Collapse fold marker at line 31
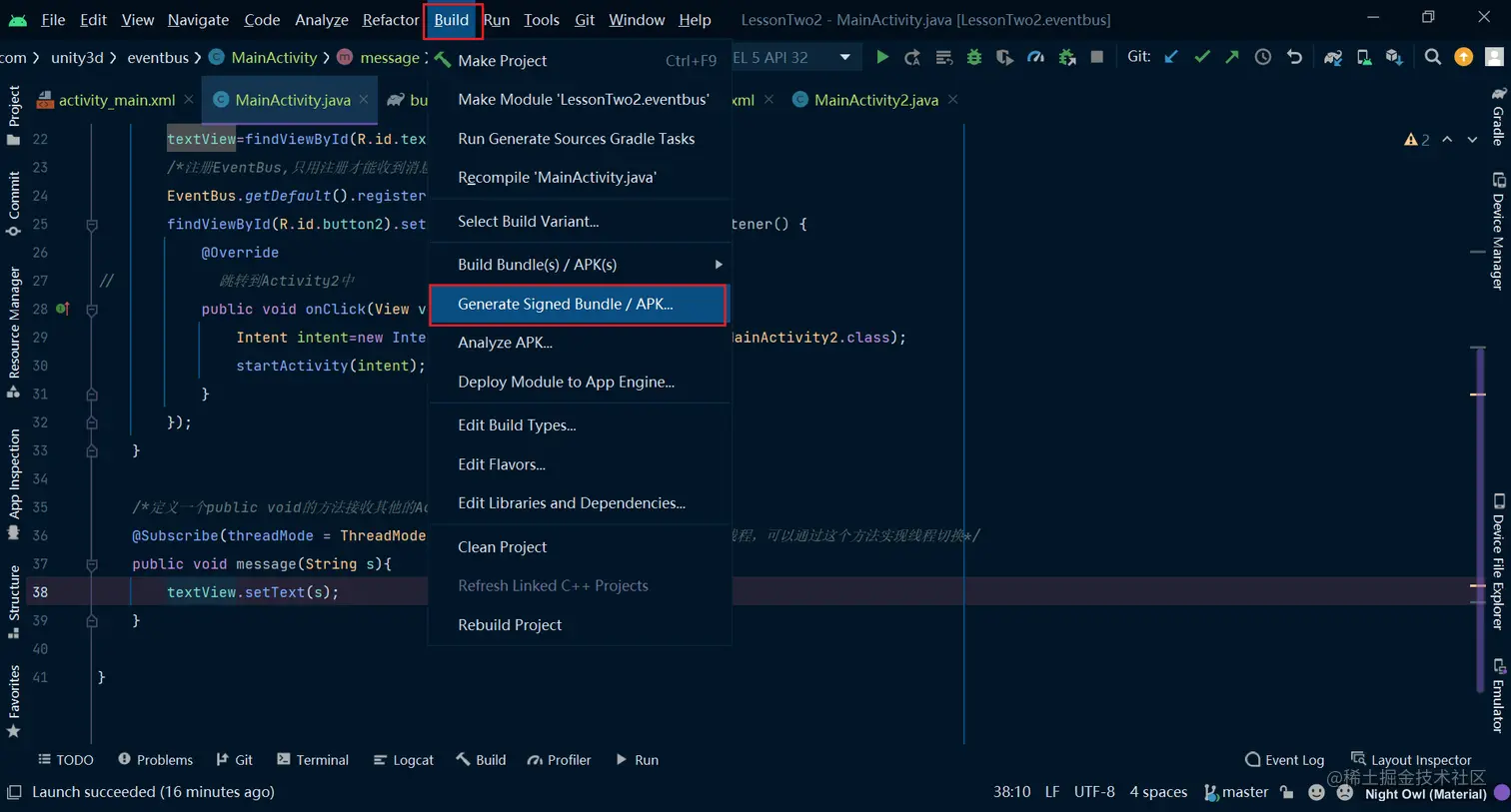Image resolution: width=1511 pixels, height=812 pixels. pyautogui.click(x=92, y=395)
